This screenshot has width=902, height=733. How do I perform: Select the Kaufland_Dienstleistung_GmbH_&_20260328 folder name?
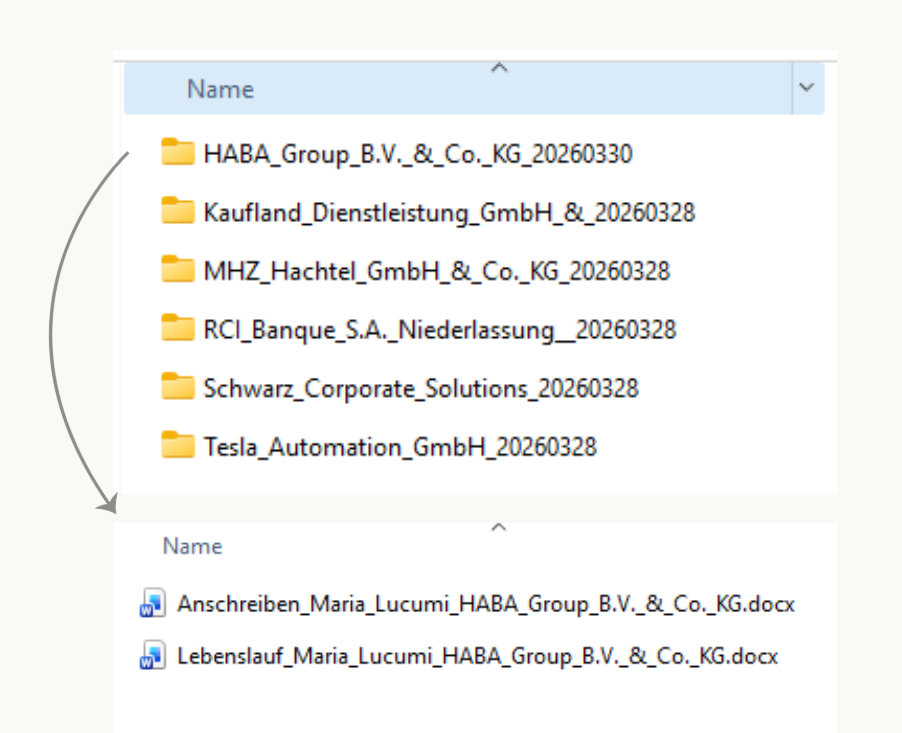(448, 213)
